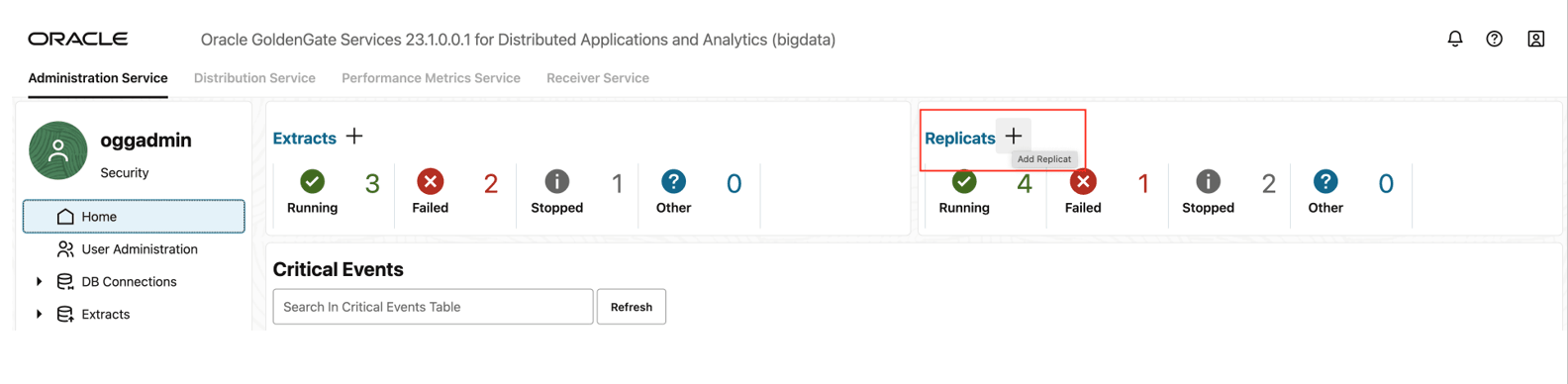The width and height of the screenshot is (1568, 384).
Task: Click the Oracle logo
Action: 77,39
